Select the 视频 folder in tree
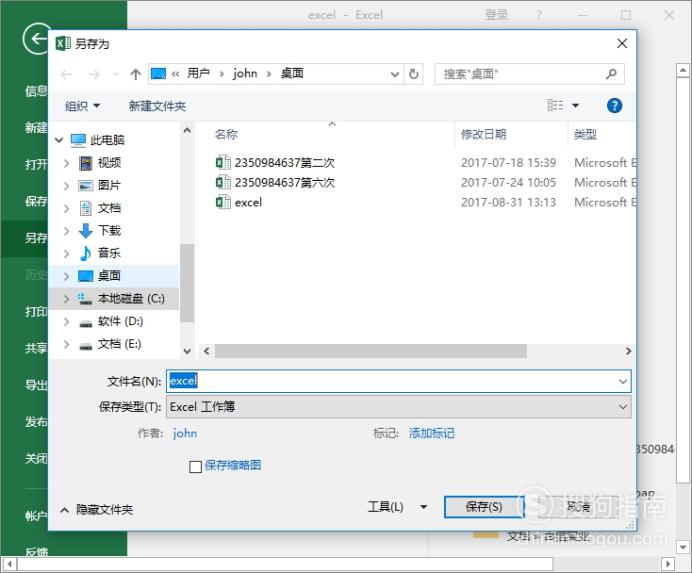 (x=109, y=163)
